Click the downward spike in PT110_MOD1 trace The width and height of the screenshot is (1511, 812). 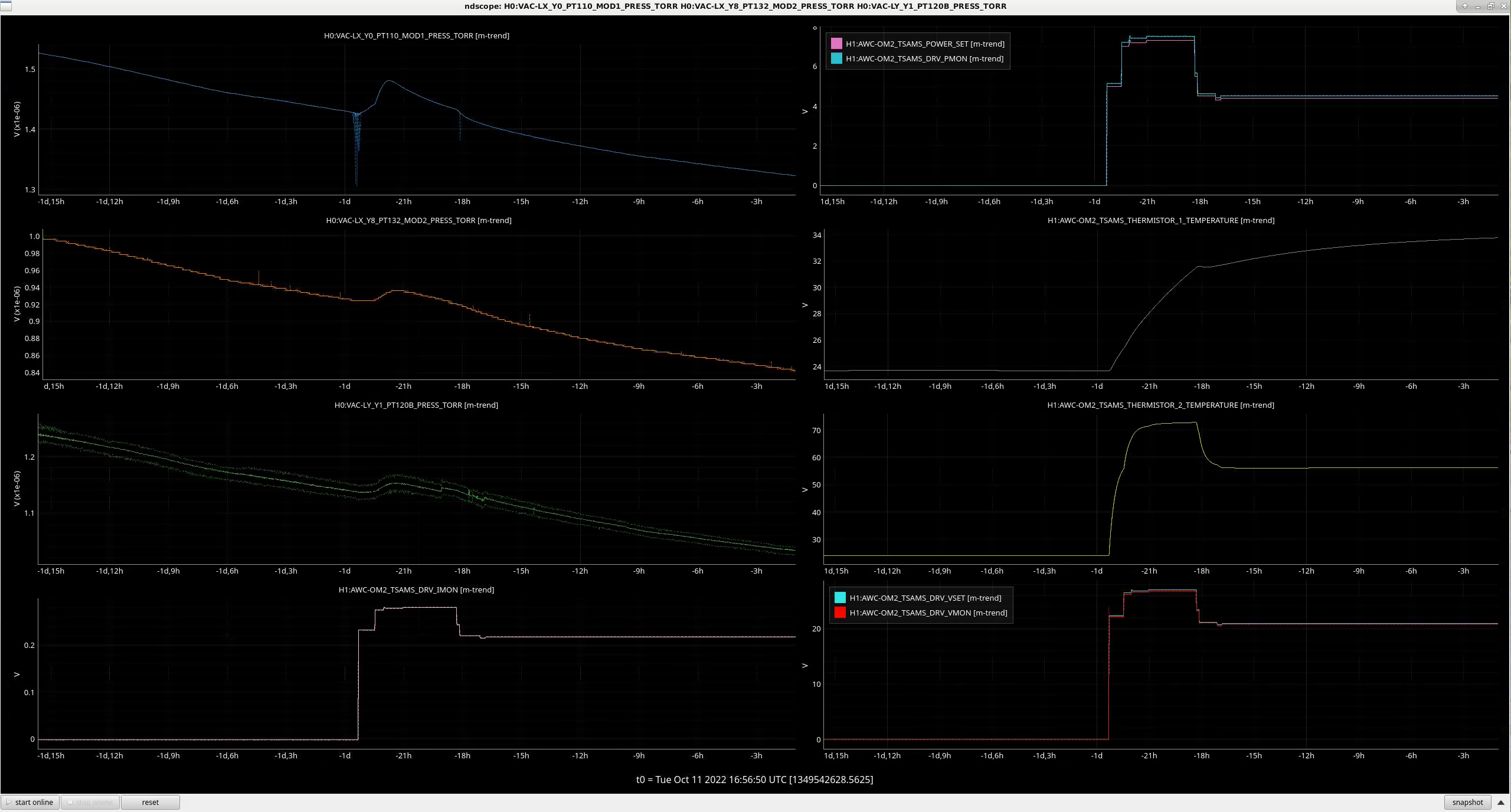click(x=356, y=150)
